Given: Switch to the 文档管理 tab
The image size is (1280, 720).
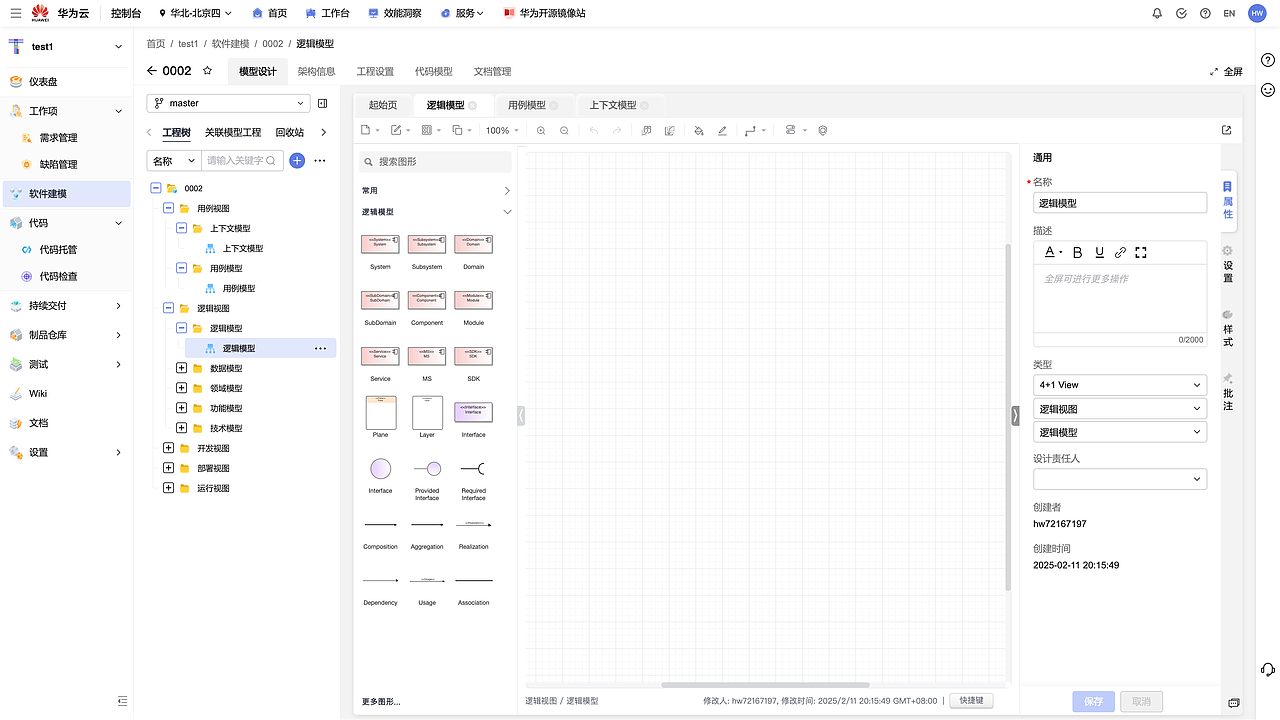Looking at the screenshot, I should coord(492,71).
